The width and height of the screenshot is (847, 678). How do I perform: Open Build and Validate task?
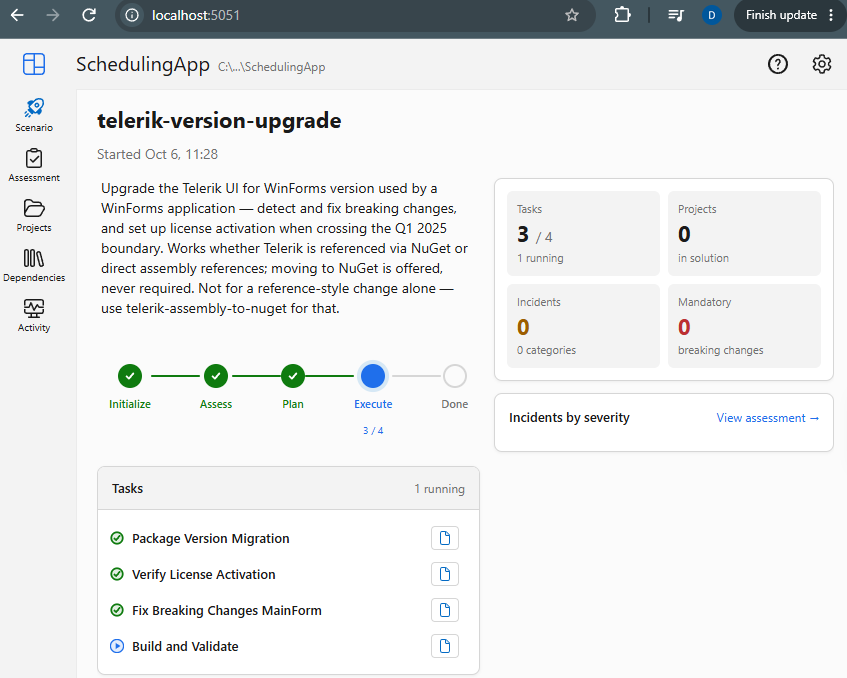point(185,646)
